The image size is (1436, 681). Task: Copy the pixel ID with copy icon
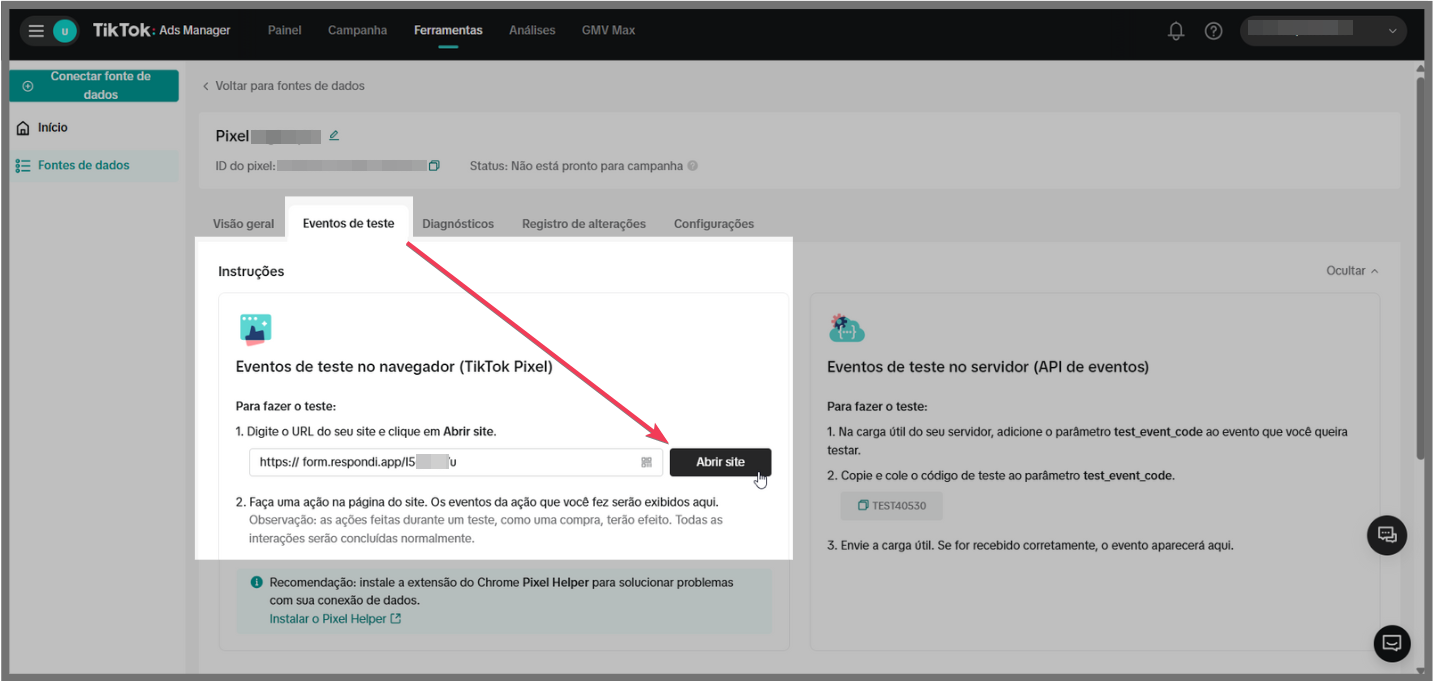tap(434, 166)
